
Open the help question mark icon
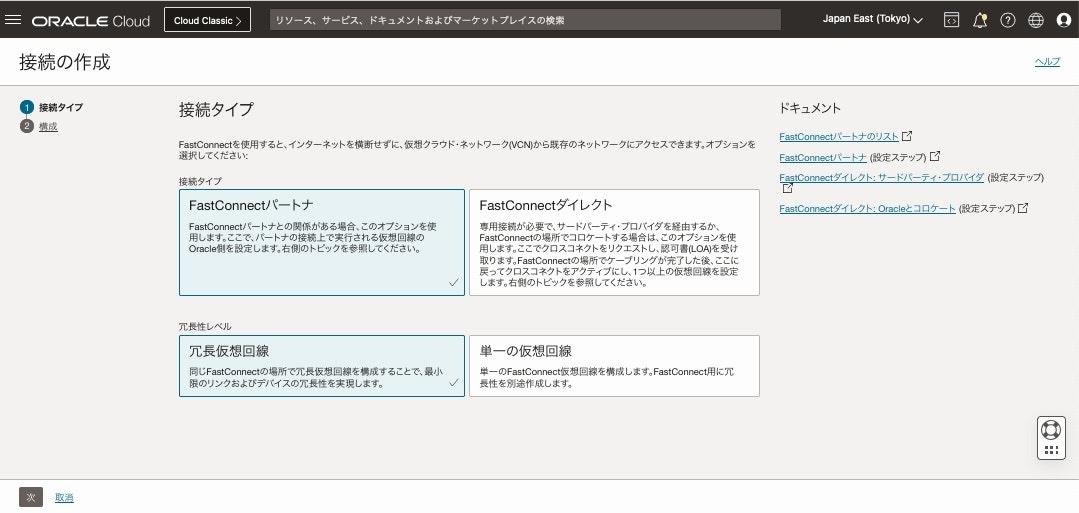pos(1008,20)
